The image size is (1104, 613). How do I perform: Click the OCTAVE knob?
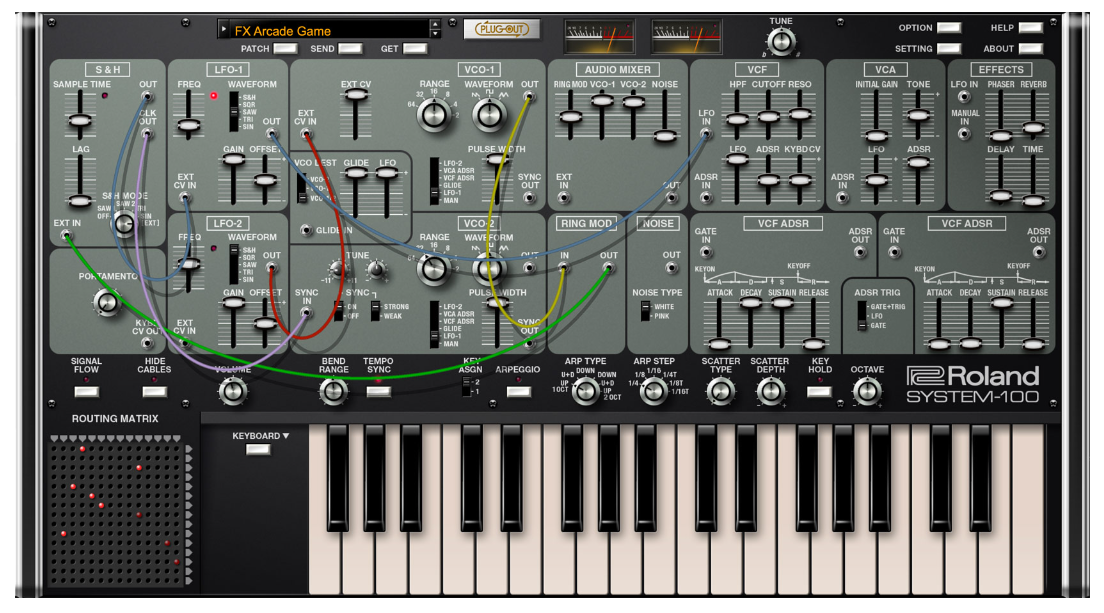867,391
